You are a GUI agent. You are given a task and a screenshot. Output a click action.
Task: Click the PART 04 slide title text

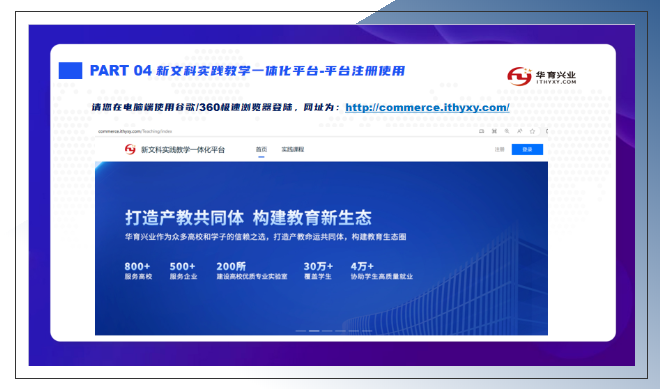pyautogui.click(x=248, y=71)
